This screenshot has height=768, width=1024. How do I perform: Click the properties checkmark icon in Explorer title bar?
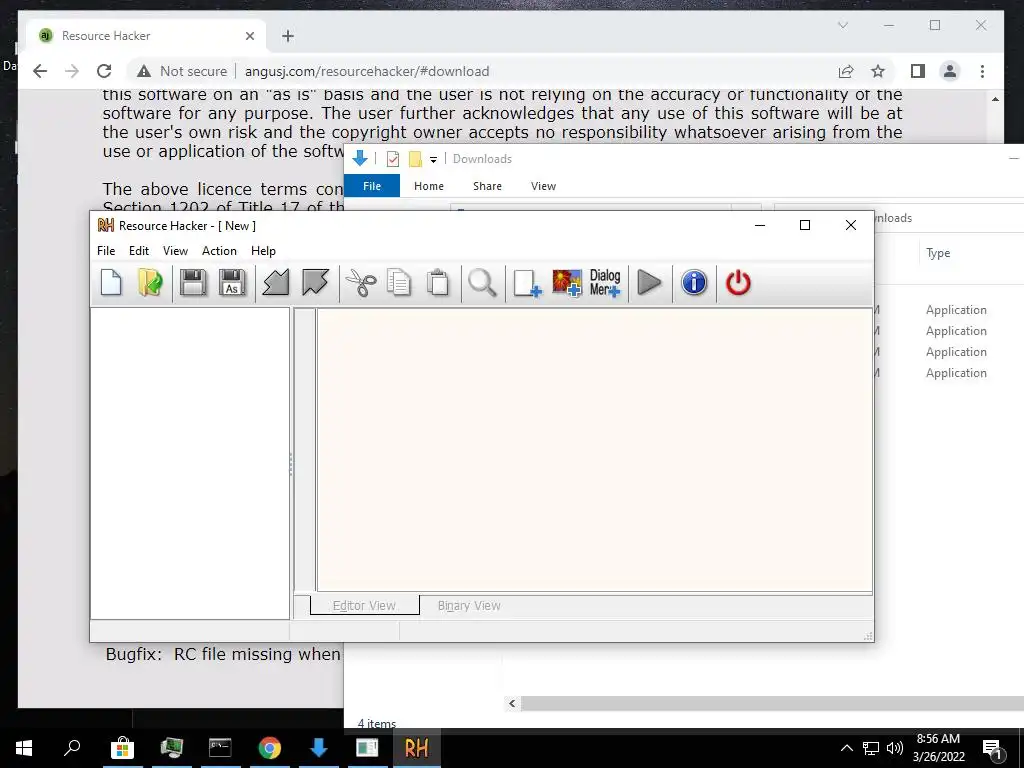tap(392, 159)
